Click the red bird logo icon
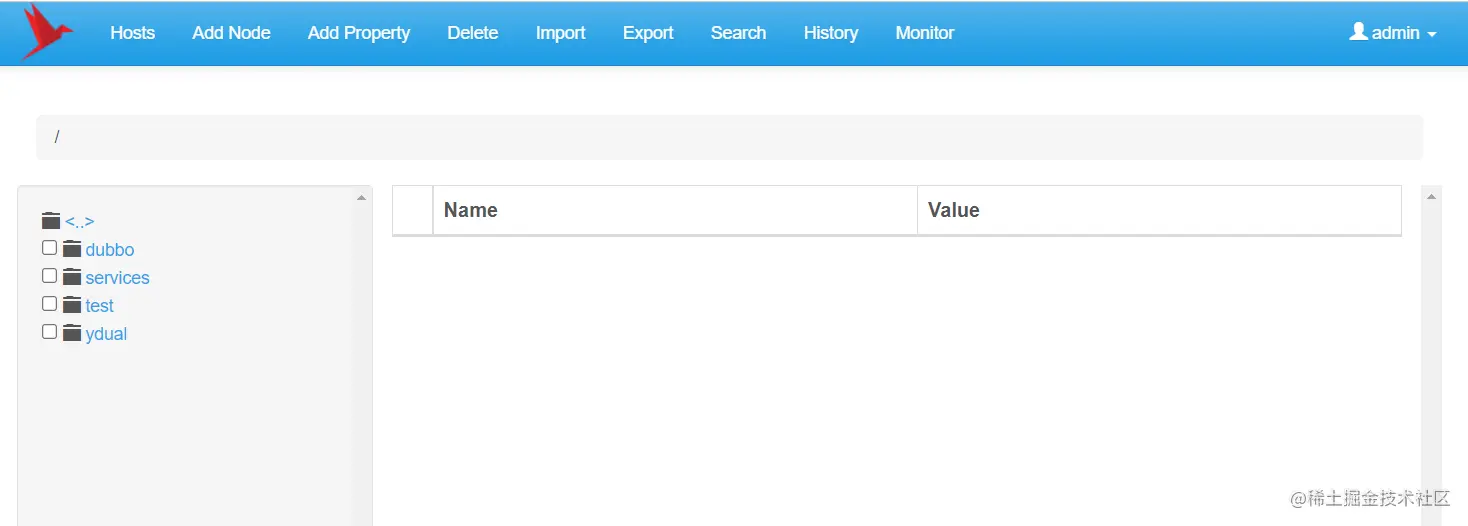 click(x=47, y=31)
